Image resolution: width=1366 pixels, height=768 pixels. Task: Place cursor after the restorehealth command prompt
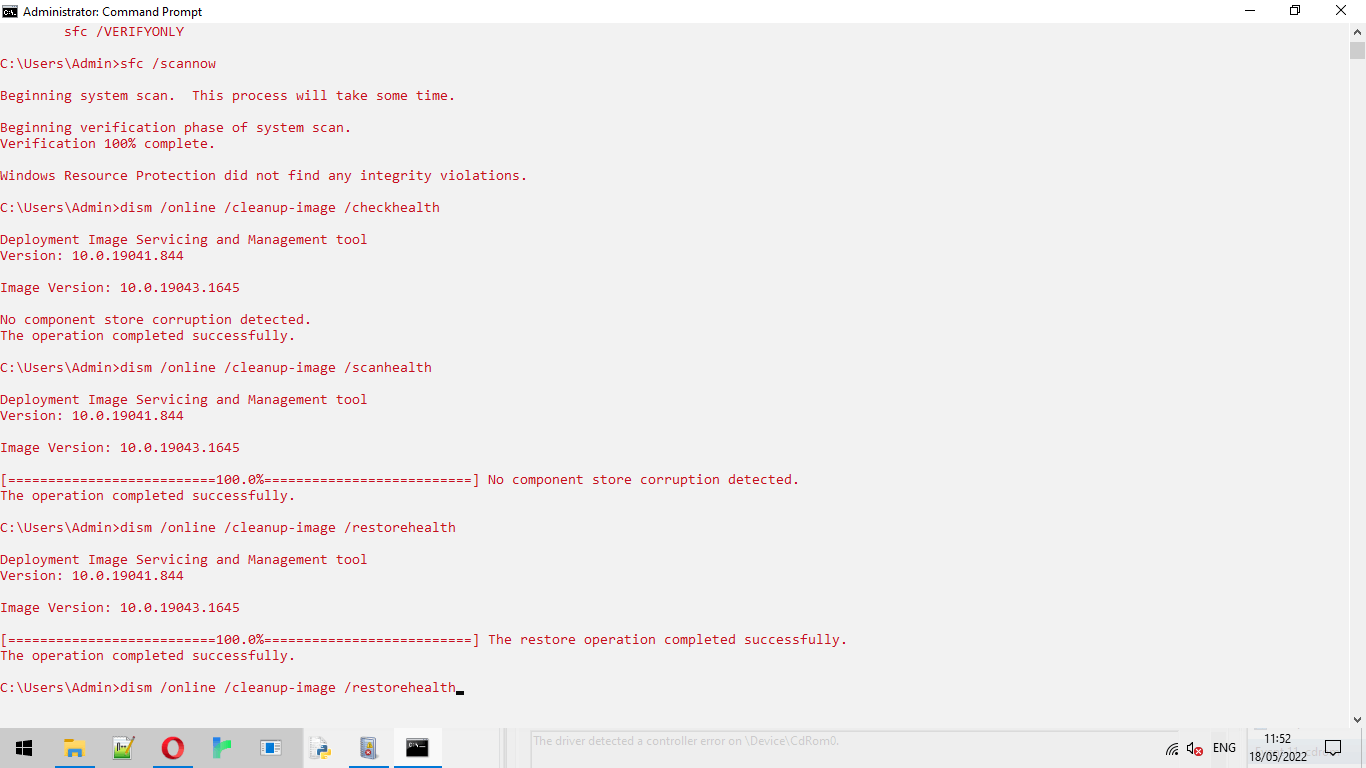pyautogui.click(x=462, y=687)
